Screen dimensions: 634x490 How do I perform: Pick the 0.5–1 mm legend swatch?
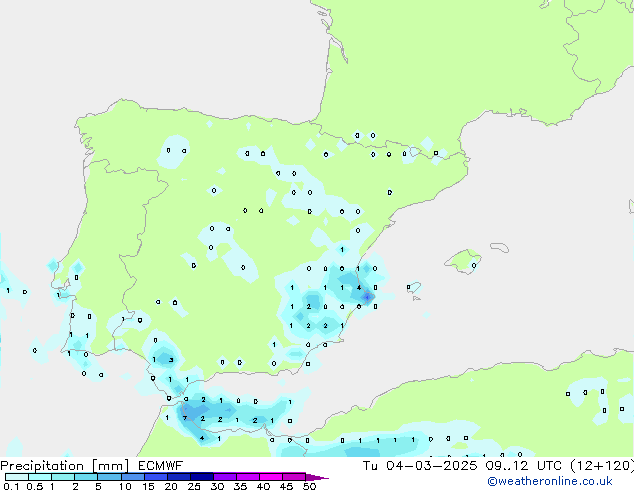coord(40,477)
